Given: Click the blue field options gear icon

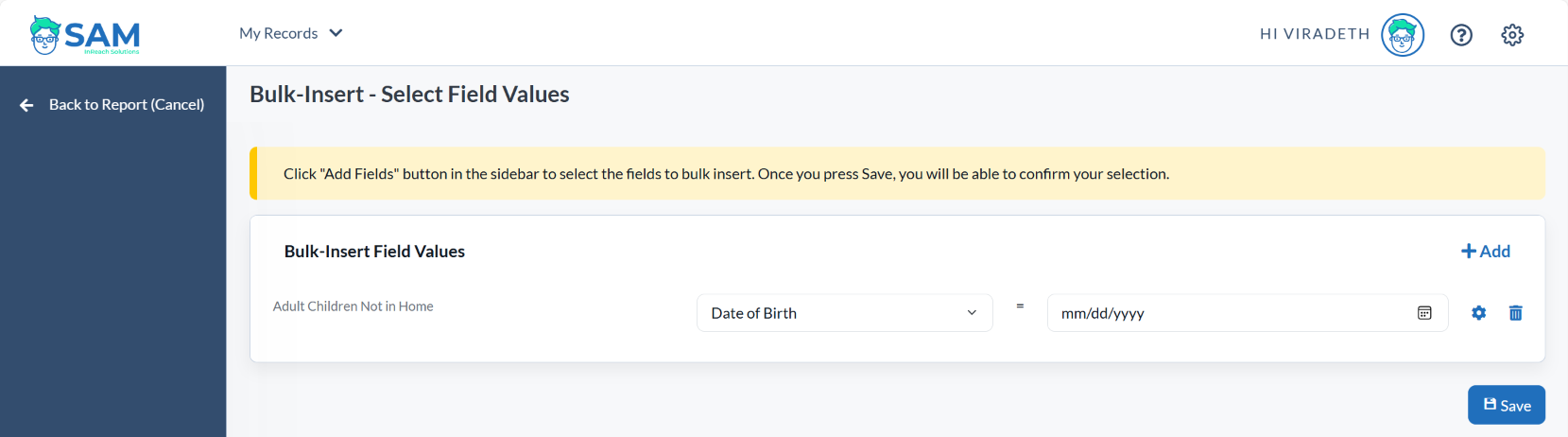Looking at the screenshot, I should [1479, 313].
